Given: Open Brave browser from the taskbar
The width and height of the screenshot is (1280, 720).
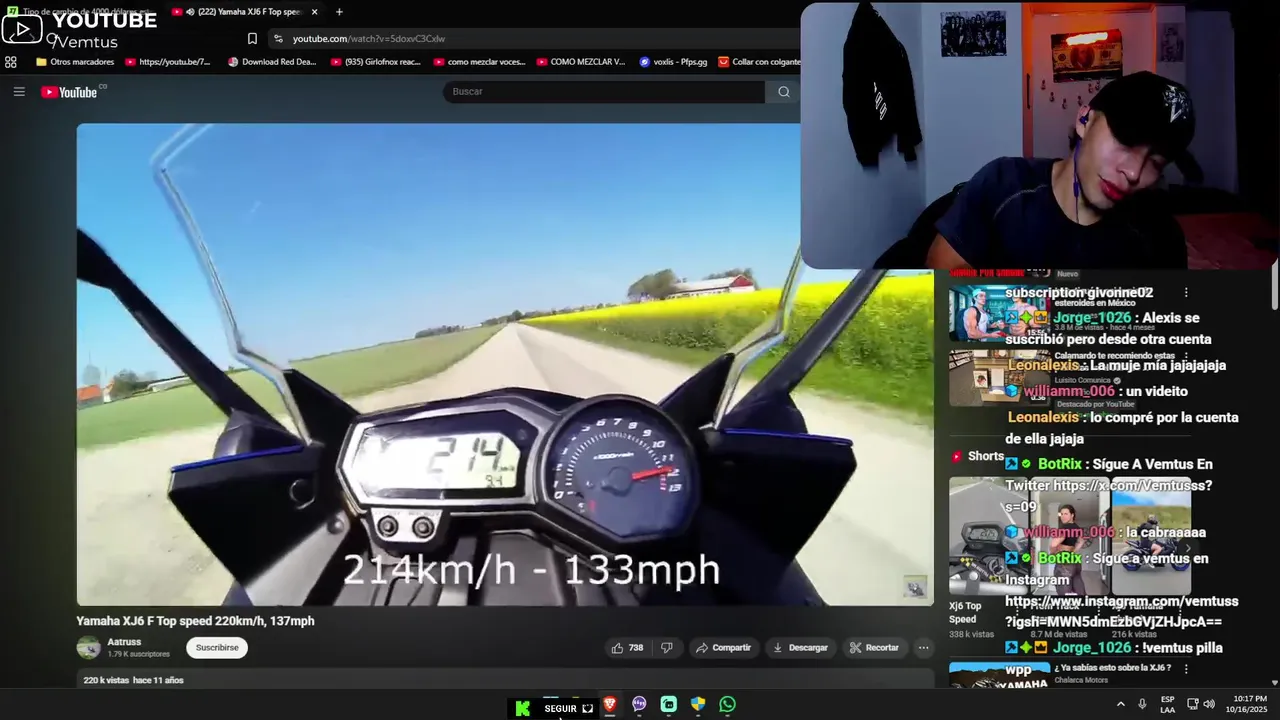Looking at the screenshot, I should point(609,704).
